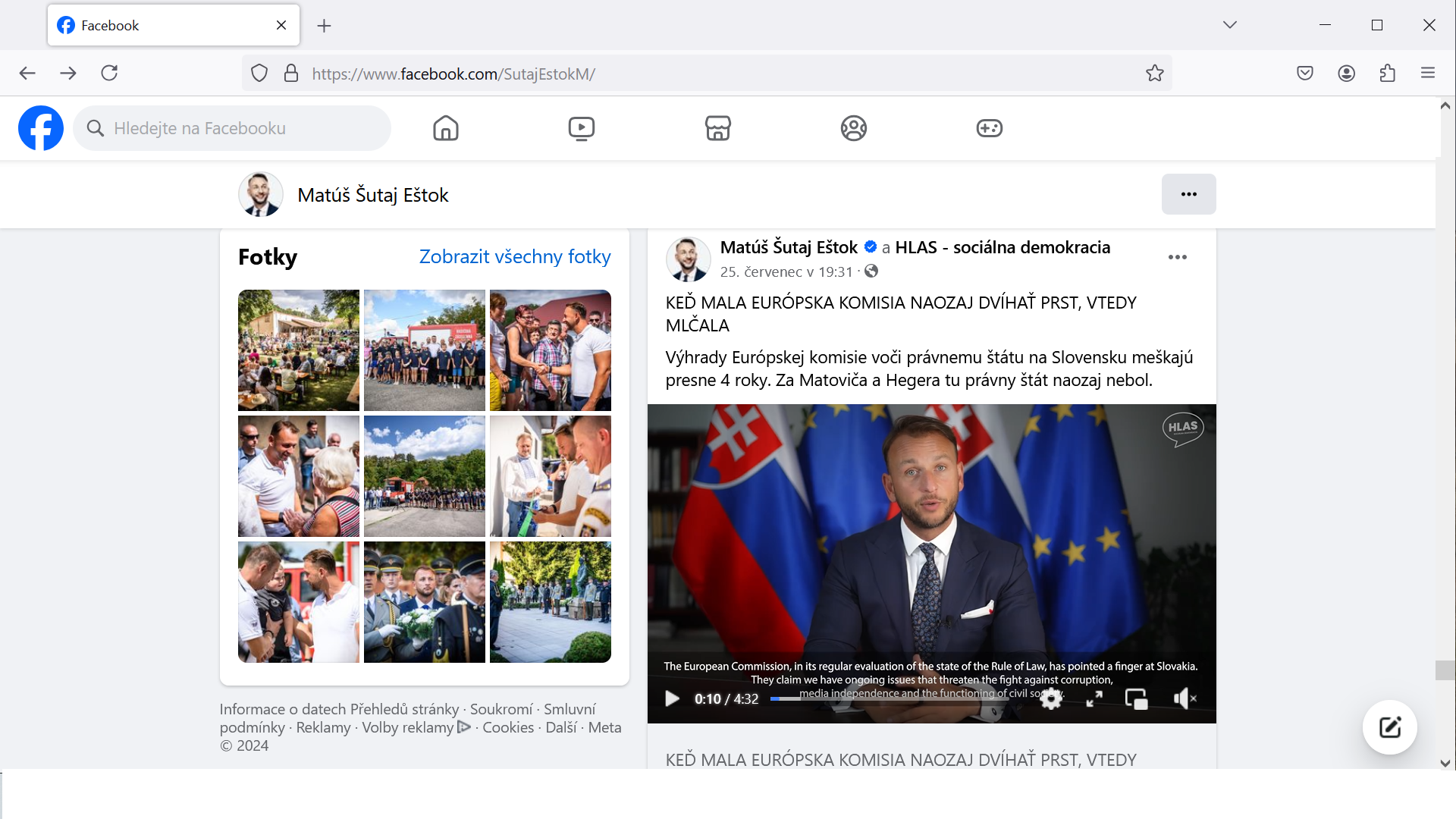The image size is (1456, 819).
Task: Open the Marketplace icon
Action: click(717, 128)
